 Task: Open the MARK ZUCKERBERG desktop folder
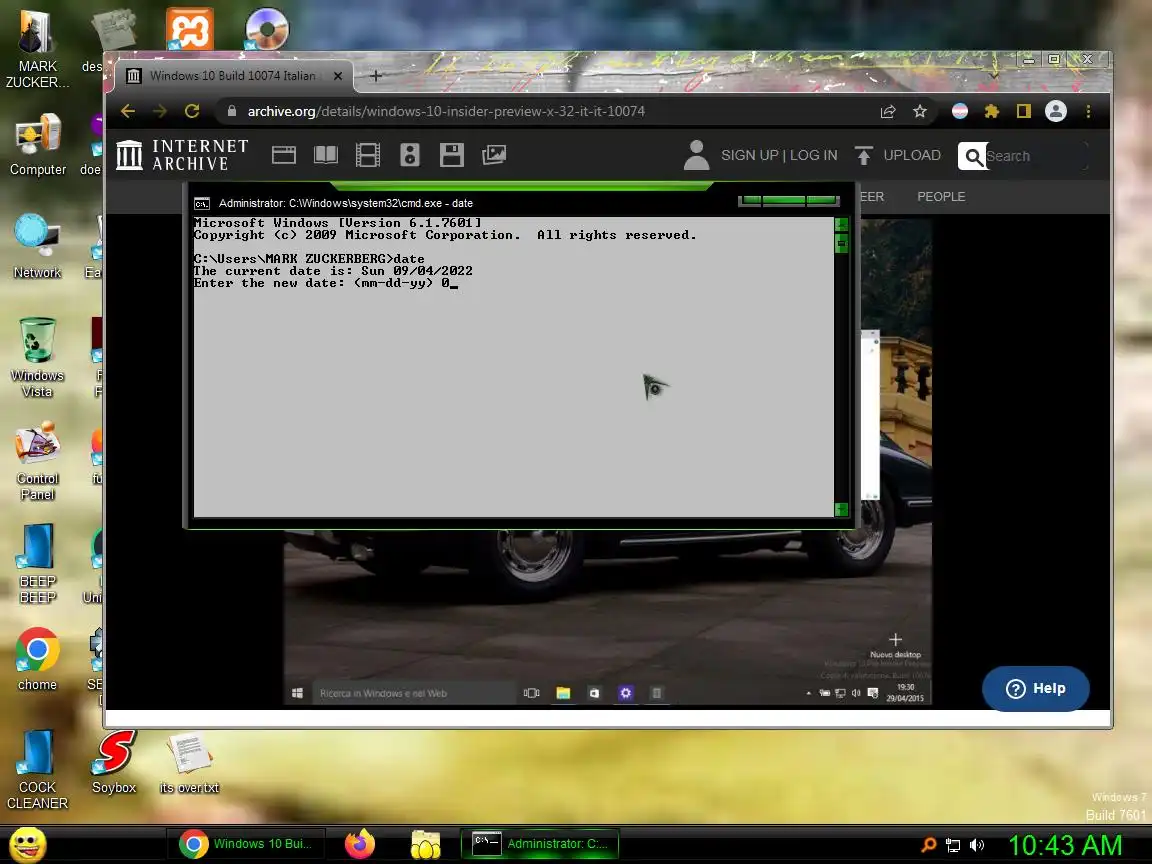pos(37,48)
